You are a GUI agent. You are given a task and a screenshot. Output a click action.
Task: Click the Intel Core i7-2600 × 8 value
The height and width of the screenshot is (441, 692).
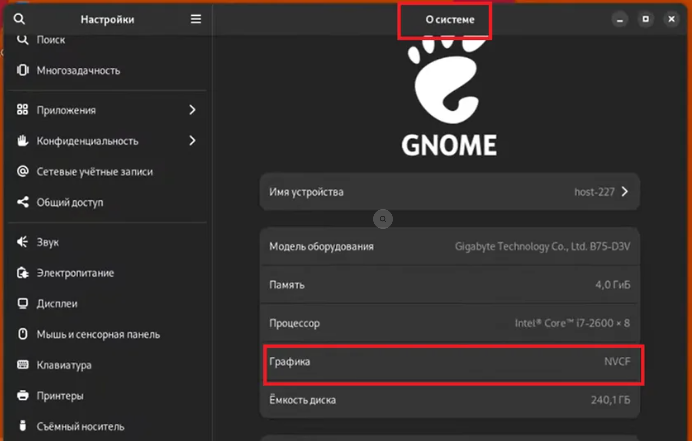(572, 323)
